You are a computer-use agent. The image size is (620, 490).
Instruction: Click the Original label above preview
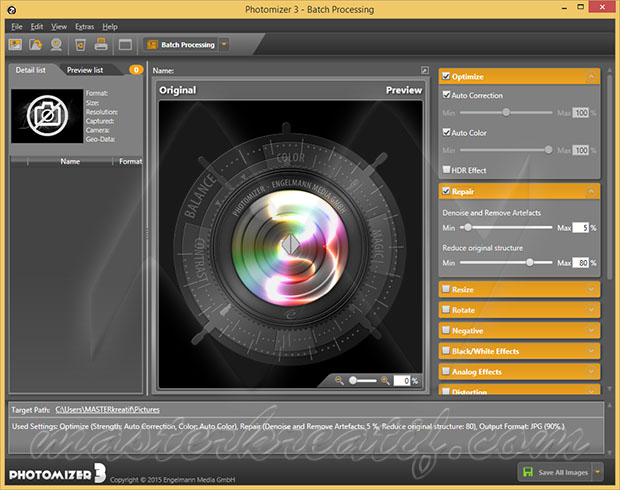pos(178,90)
